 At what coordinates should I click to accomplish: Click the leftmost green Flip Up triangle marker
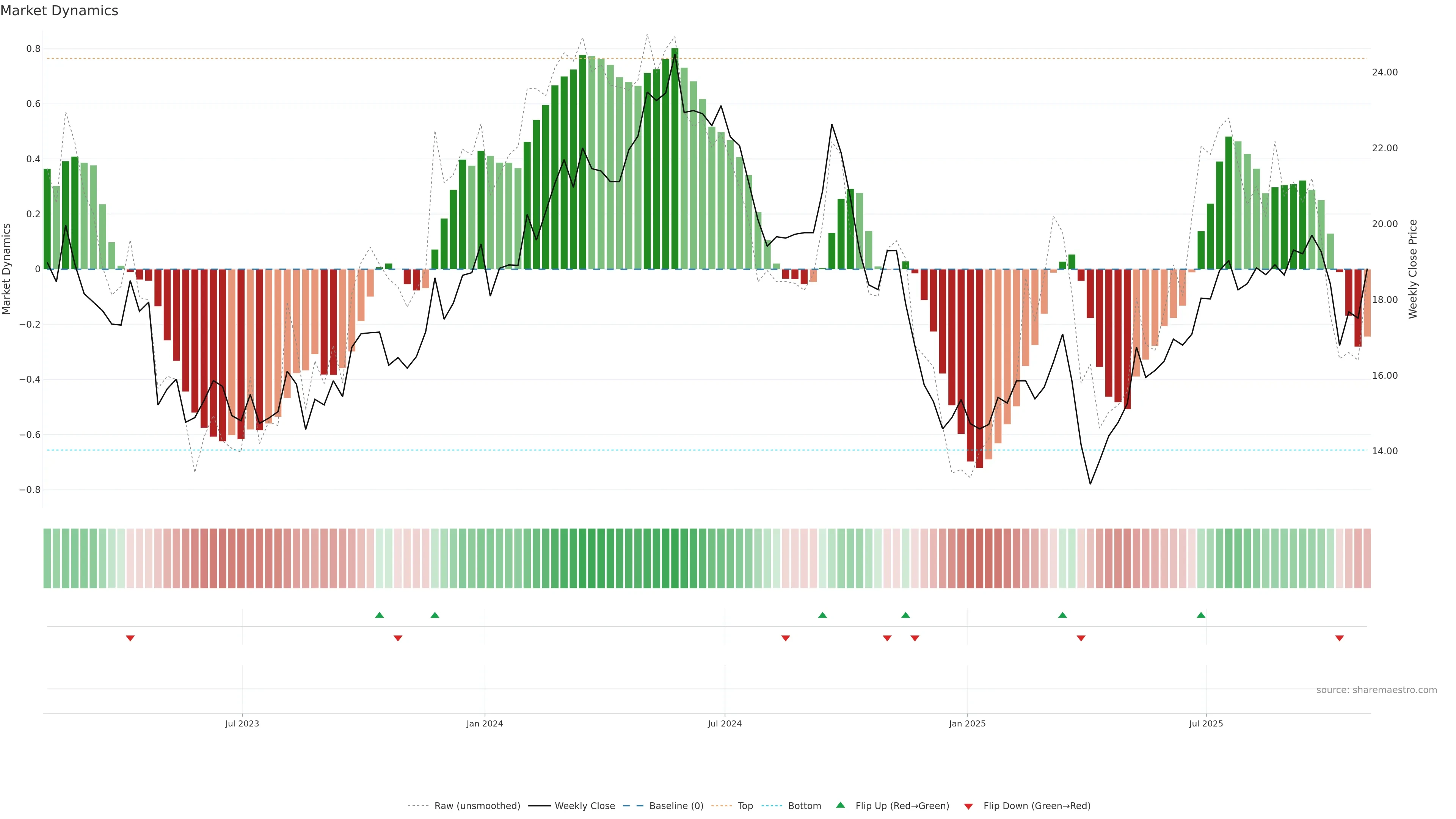[x=379, y=615]
